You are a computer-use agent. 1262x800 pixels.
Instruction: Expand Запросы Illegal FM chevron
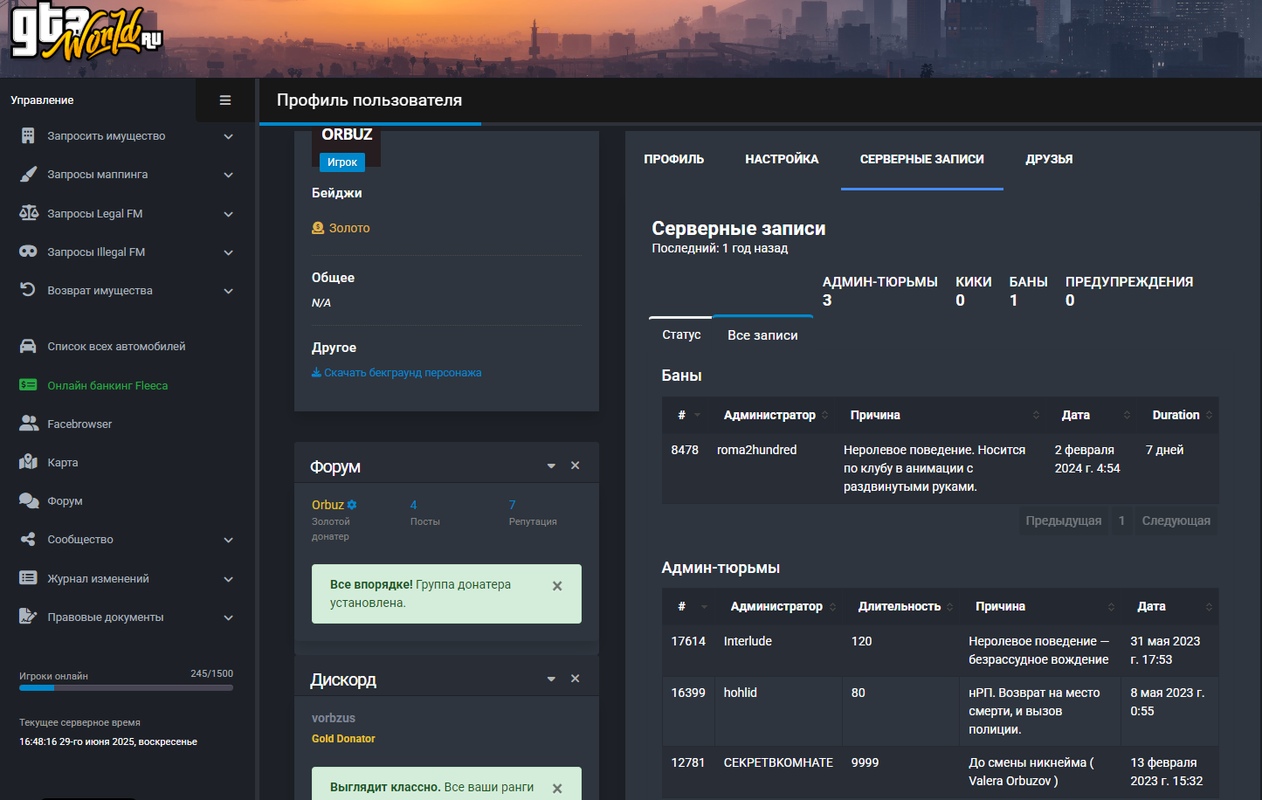click(228, 253)
